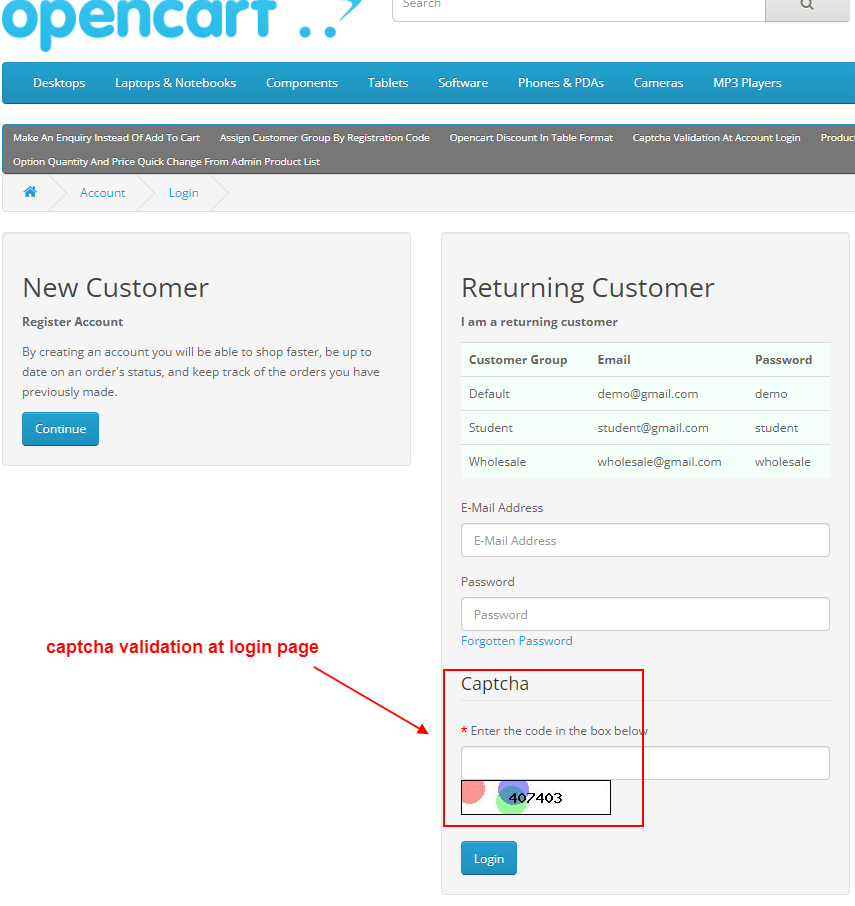
Task: Click the Account breadcrumb link
Action: [x=102, y=192]
